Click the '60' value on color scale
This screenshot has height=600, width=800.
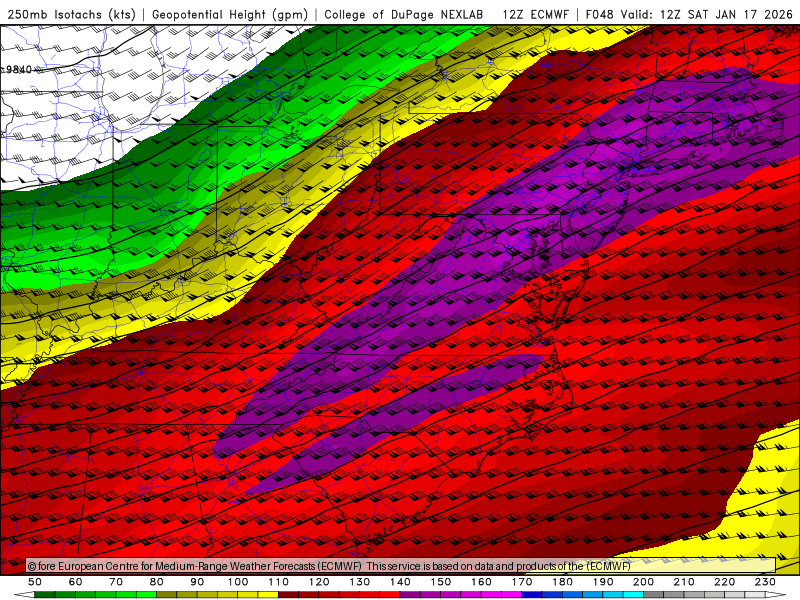pos(76,582)
